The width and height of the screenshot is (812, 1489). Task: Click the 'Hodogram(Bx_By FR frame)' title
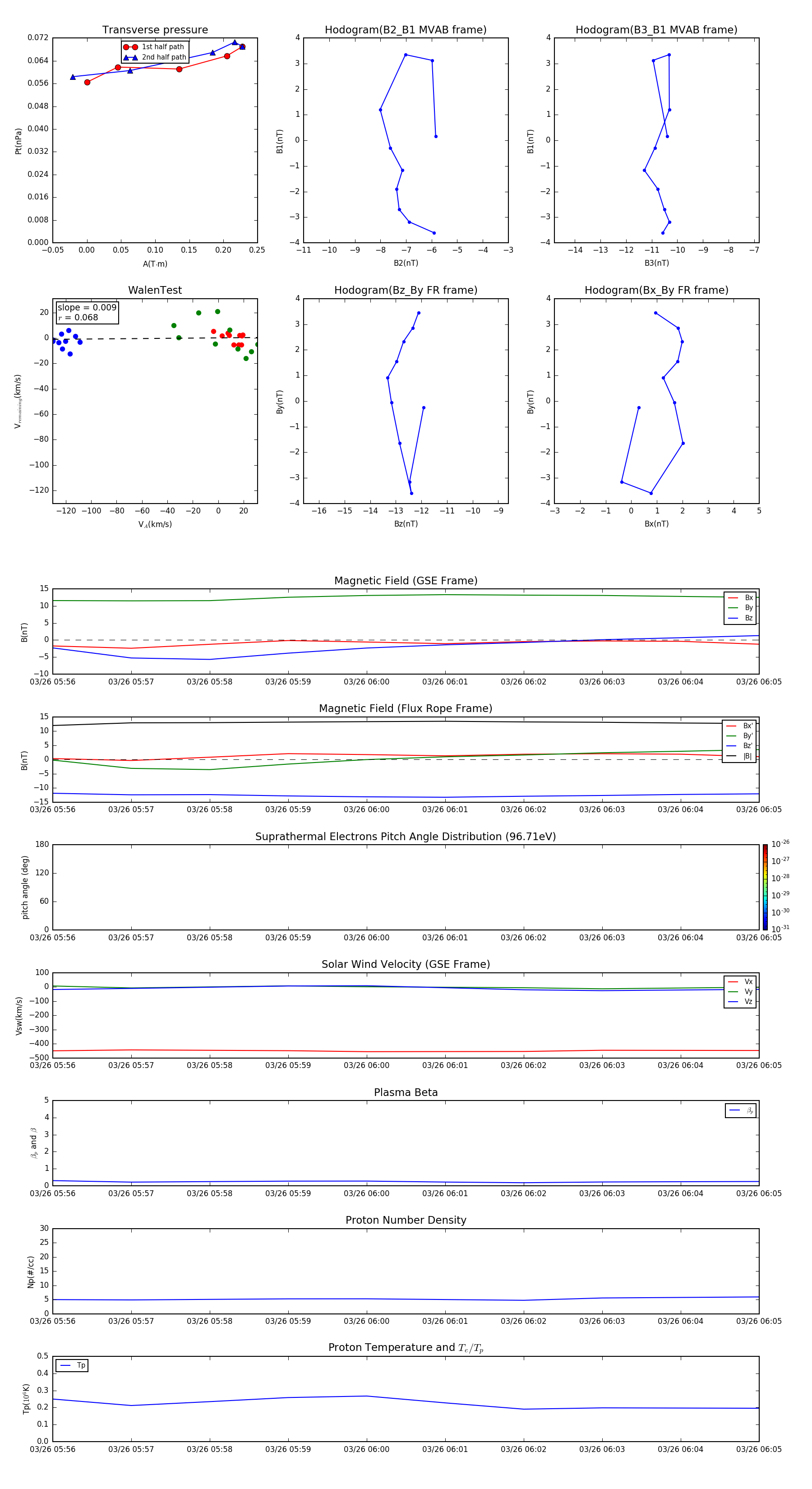pyautogui.click(x=656, y=290)
